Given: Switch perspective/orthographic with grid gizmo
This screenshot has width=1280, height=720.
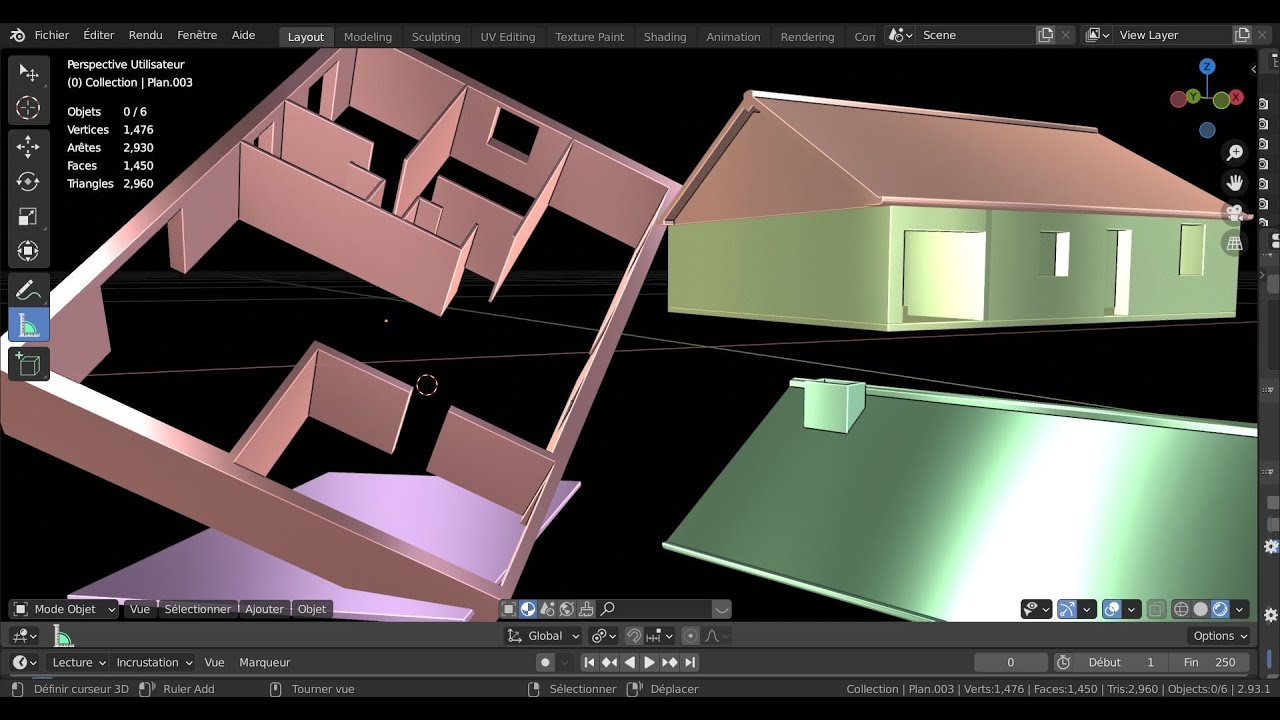Looking at the screenshot, I should (x=1235, y=243).
